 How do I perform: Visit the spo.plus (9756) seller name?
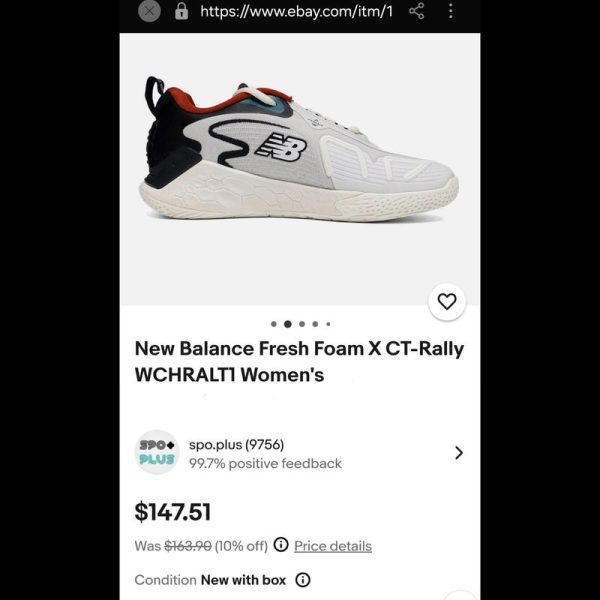[x=236, y=445]
